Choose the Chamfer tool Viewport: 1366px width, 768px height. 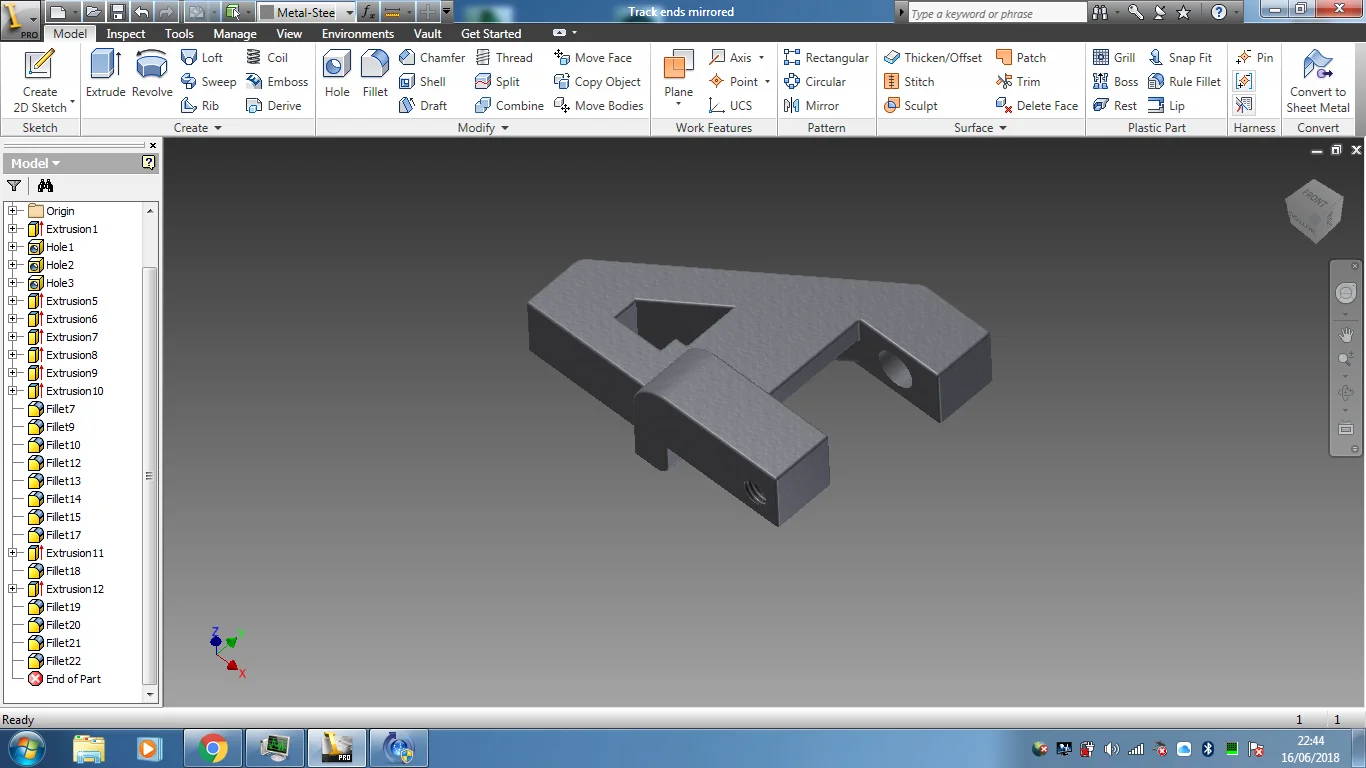tap(432, 58)
